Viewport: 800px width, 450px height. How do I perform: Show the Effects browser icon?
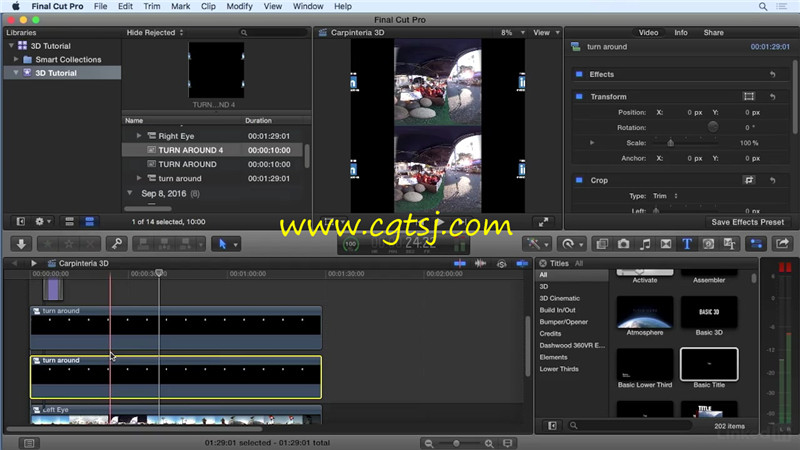pos(602,244)
